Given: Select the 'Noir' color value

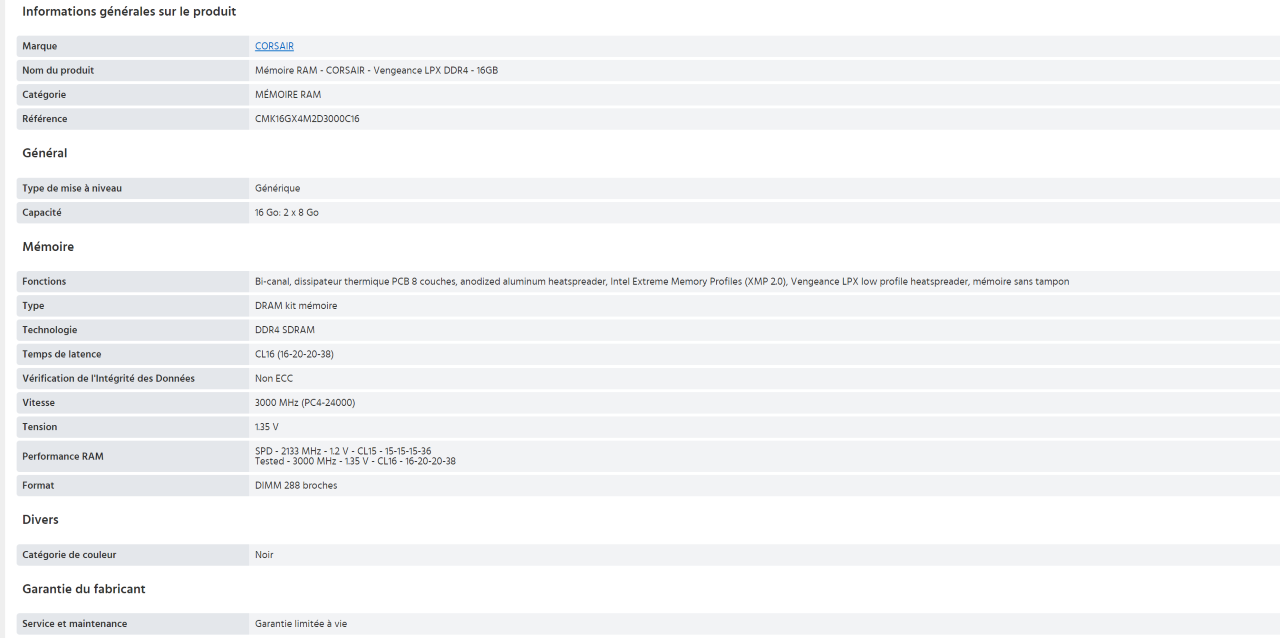Looking at the screenshot, I should pos(264,554).
